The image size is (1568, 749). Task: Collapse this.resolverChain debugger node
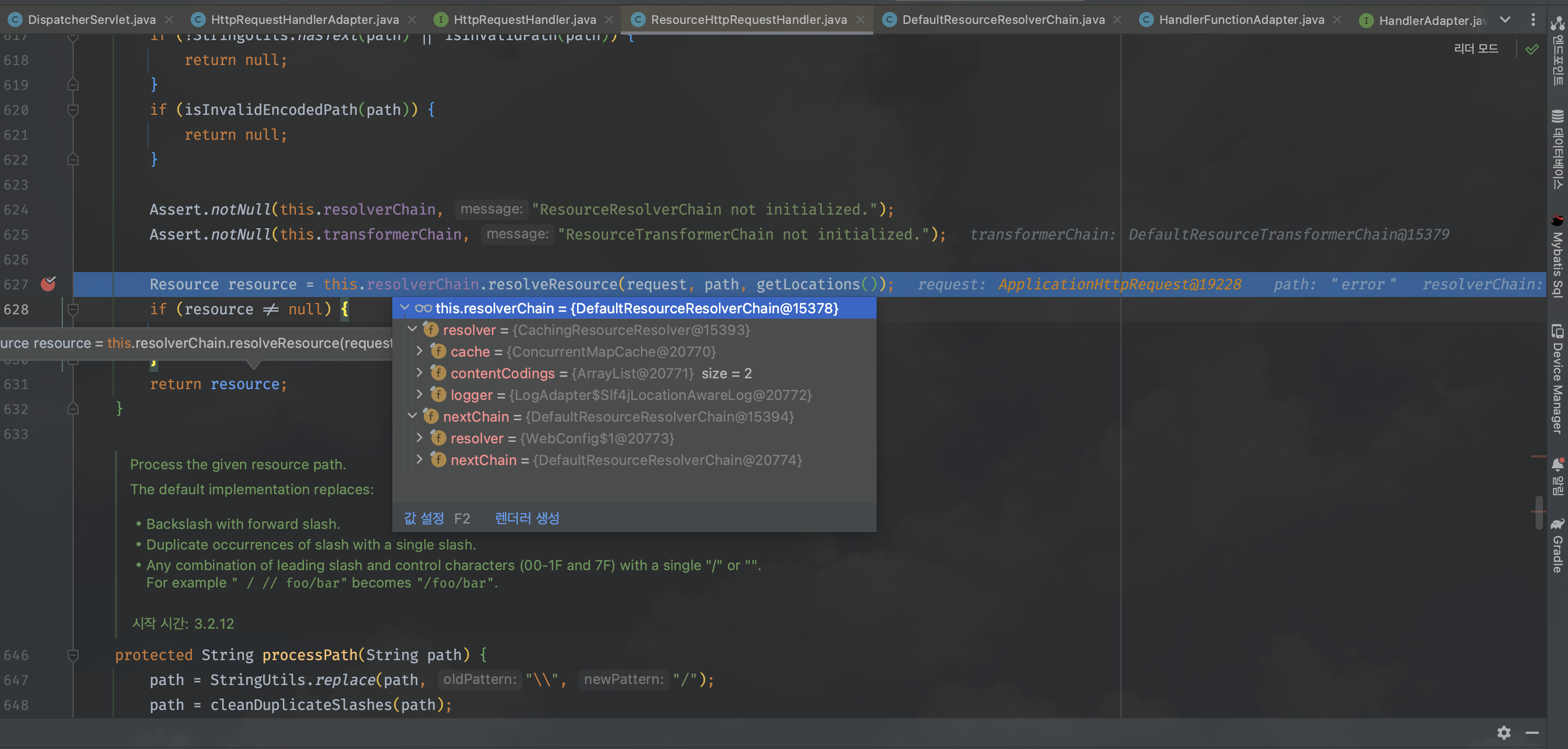tap(405, 308)
